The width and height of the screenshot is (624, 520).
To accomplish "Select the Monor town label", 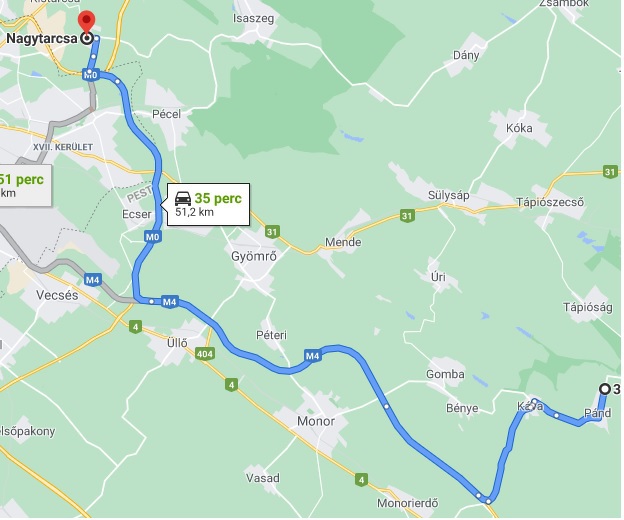I will coord(316,421).
